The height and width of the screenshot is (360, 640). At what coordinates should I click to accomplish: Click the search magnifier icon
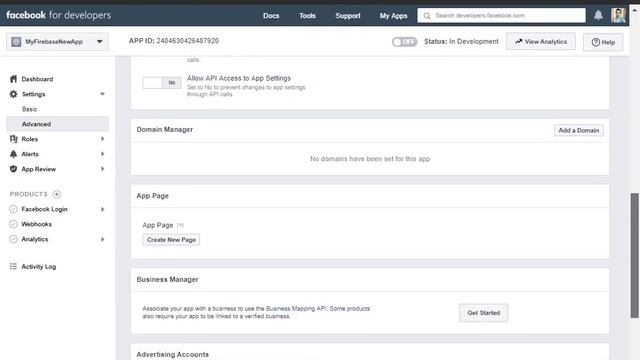click(427, 16)
